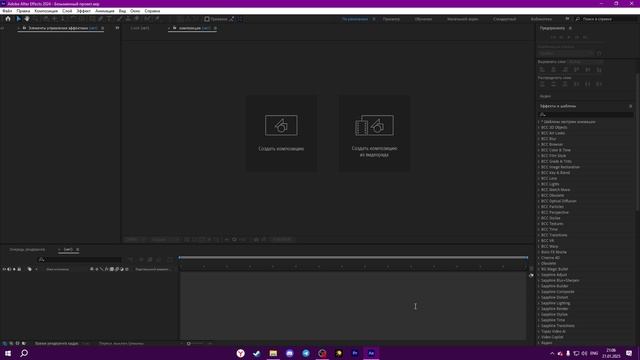Click the After Effects taskbar icon
This screenshot has height=360, width=640.
click(x=371, y=353)
